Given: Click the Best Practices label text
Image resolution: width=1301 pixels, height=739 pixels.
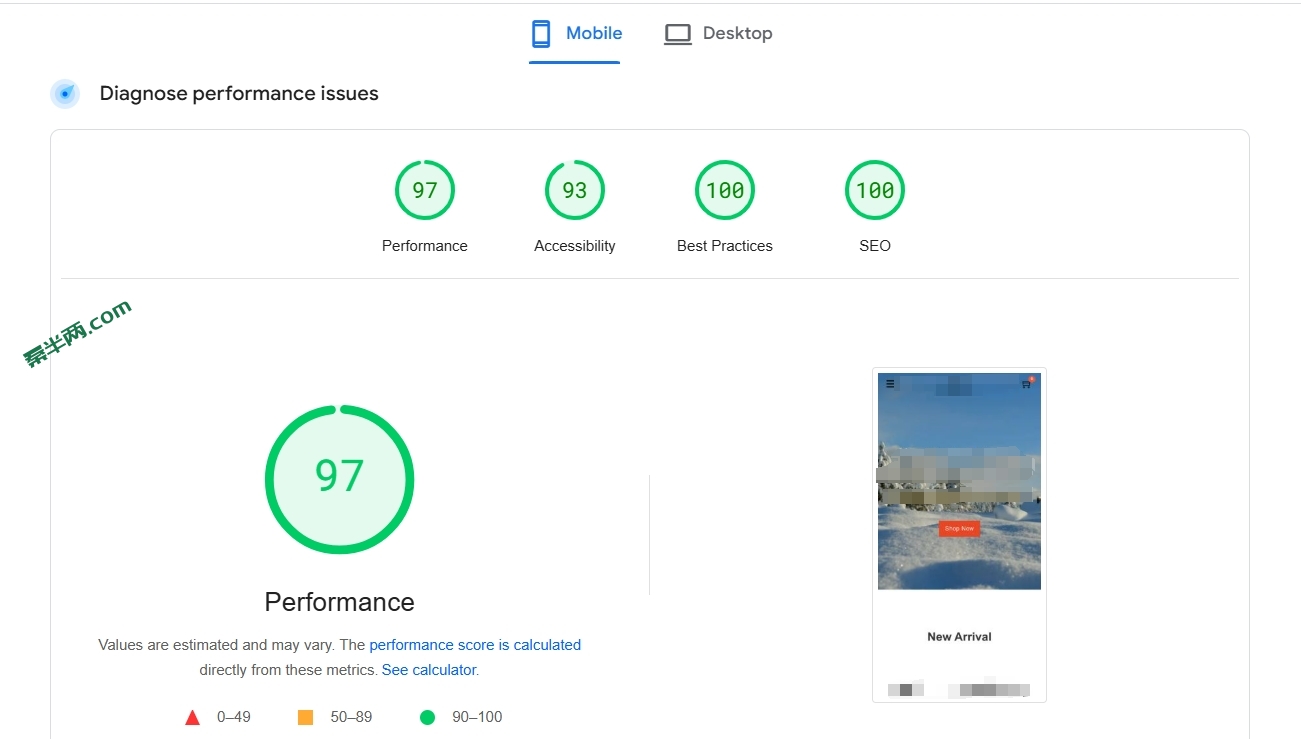Looking at the screenshot, I should click(725, 246).
